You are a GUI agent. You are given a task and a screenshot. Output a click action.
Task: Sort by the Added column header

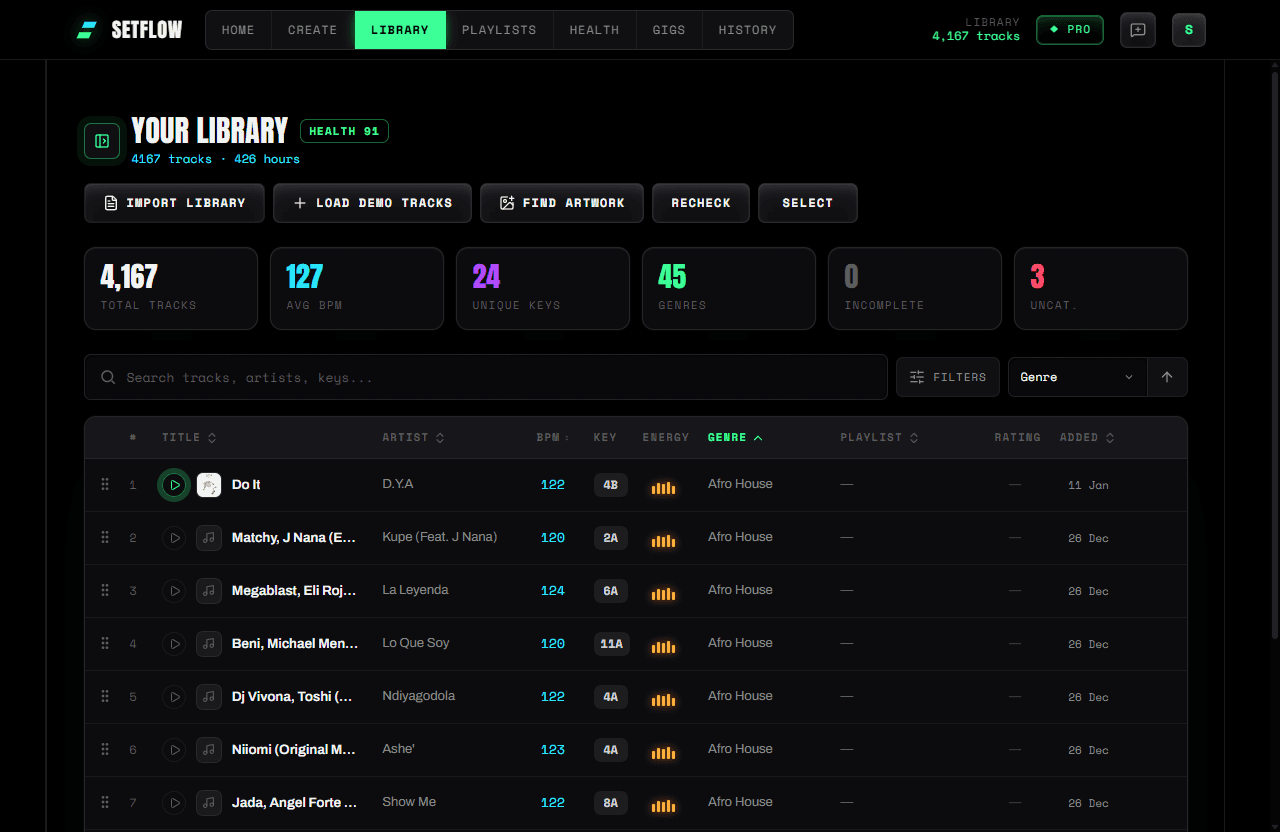click(x=1087, y=438)
